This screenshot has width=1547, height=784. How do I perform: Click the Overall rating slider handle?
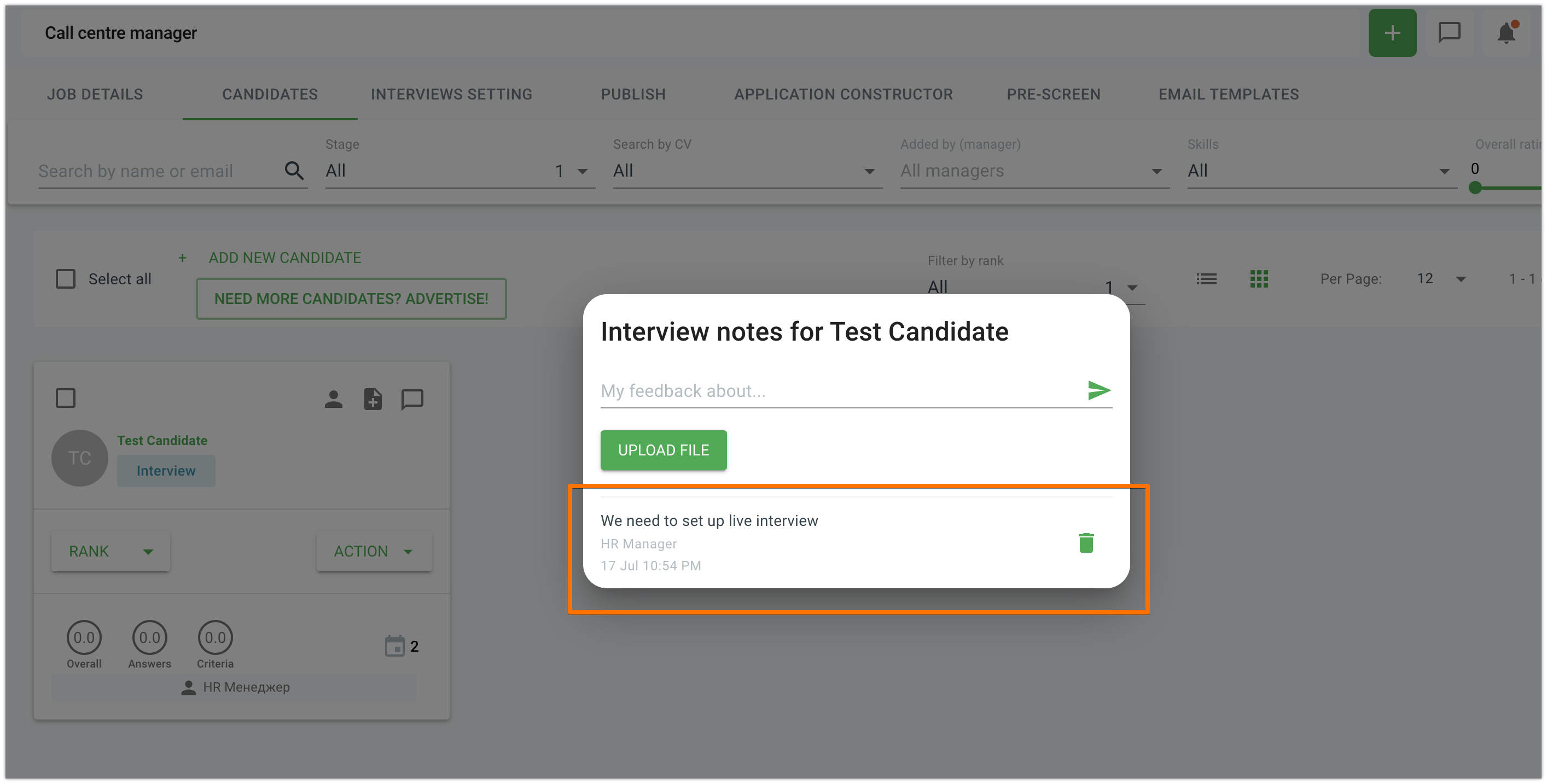click(1474, 188)
